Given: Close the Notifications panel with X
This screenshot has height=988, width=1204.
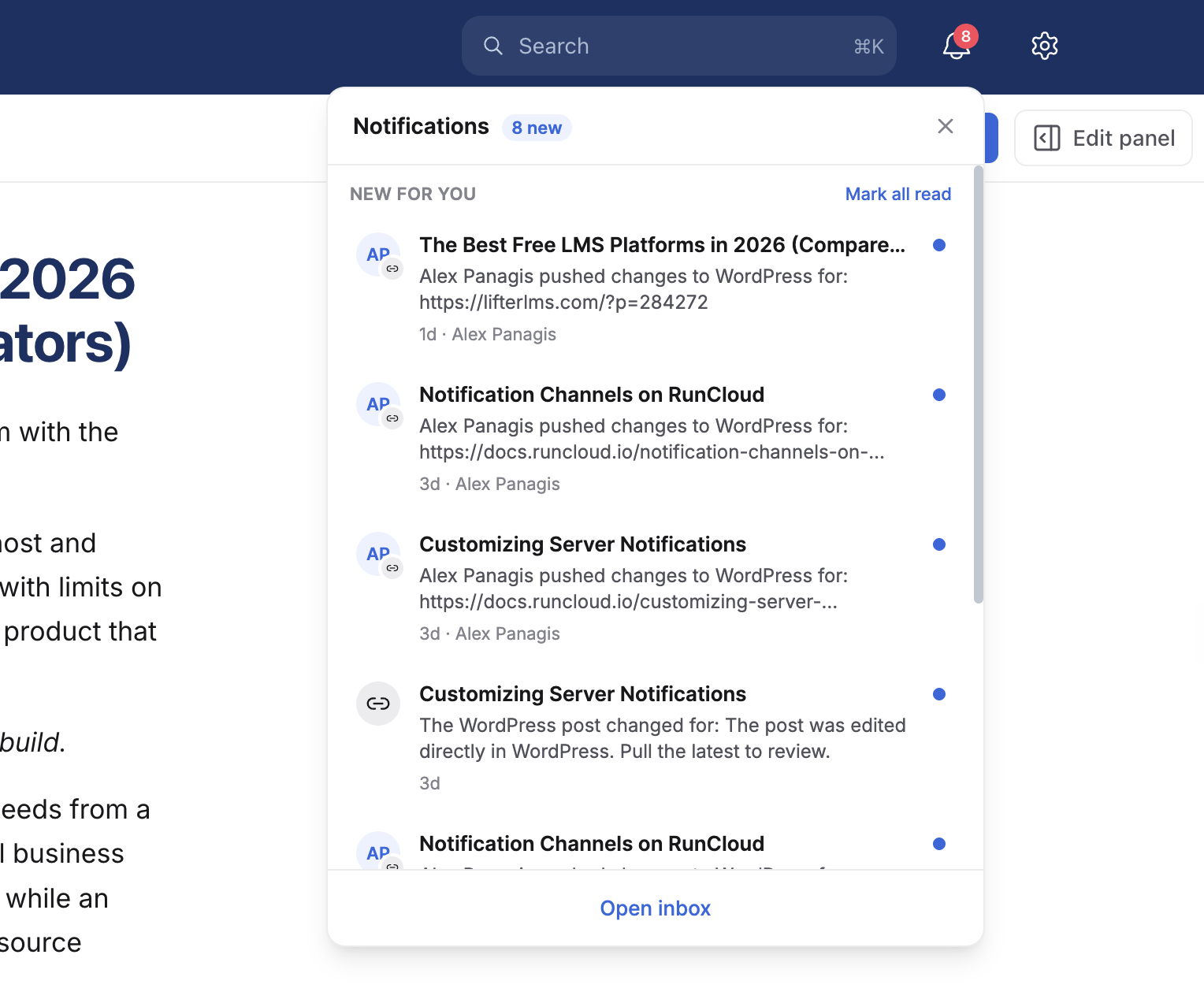Looking at the screenshot, I should point(946,126).
